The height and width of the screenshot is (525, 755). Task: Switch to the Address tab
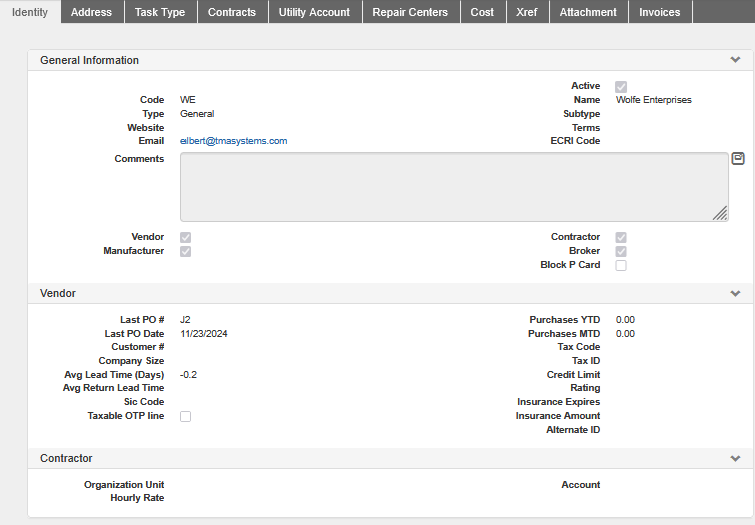pyautogui.click(x=91, y=12)
